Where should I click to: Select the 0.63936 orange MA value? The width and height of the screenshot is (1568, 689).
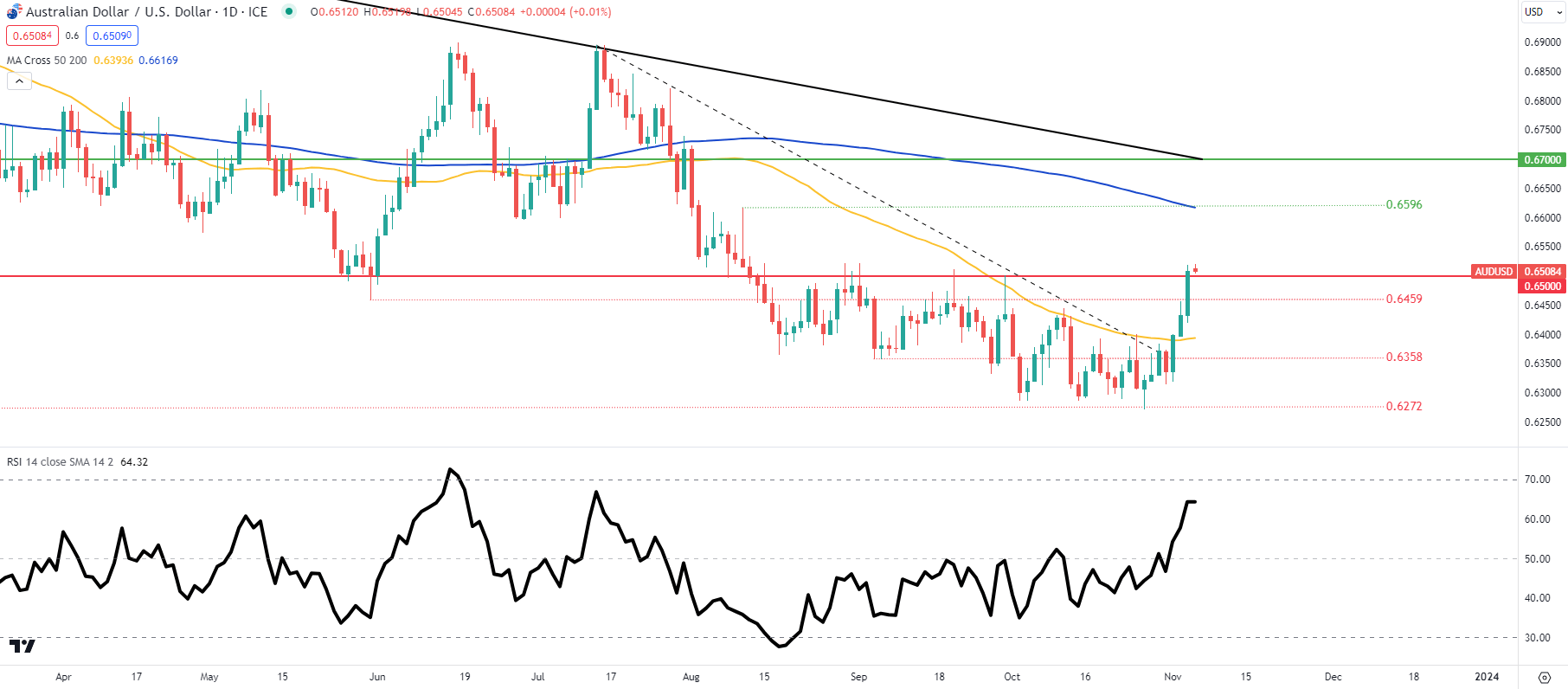click(113, 61)
